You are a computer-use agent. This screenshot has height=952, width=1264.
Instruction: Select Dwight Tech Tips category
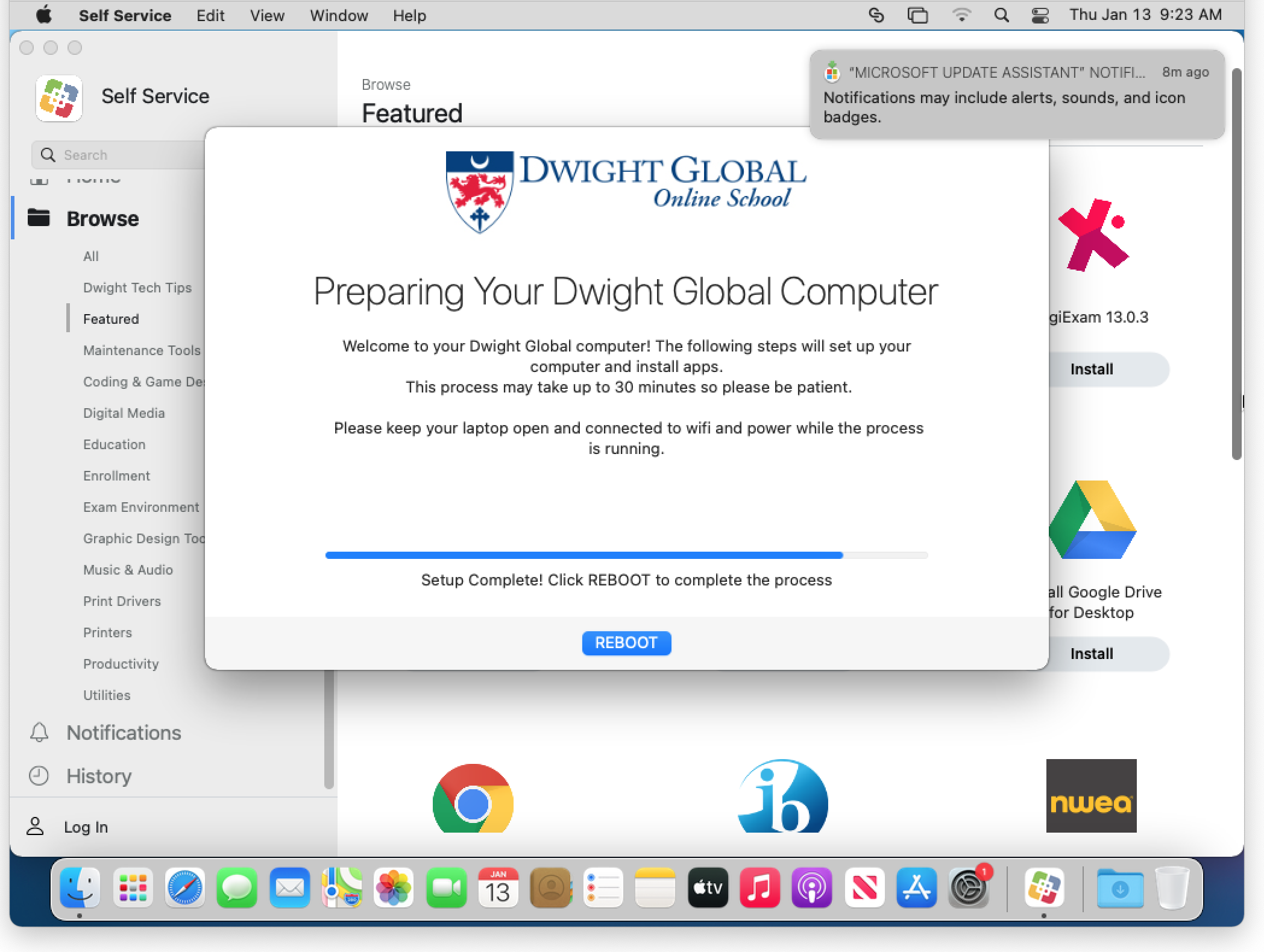click(137, 288)
